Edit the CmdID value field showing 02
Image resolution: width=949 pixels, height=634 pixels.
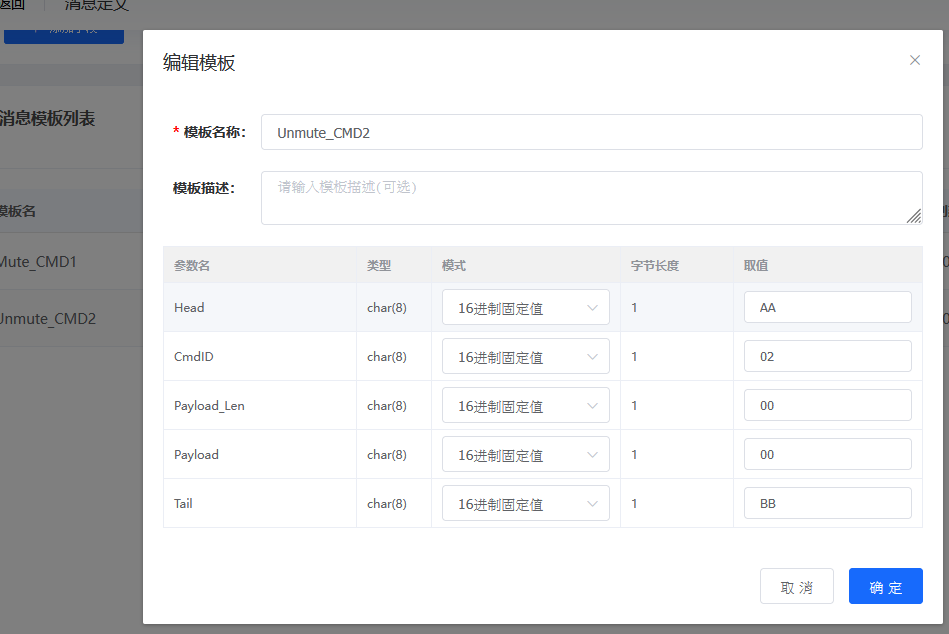(827, 356)
